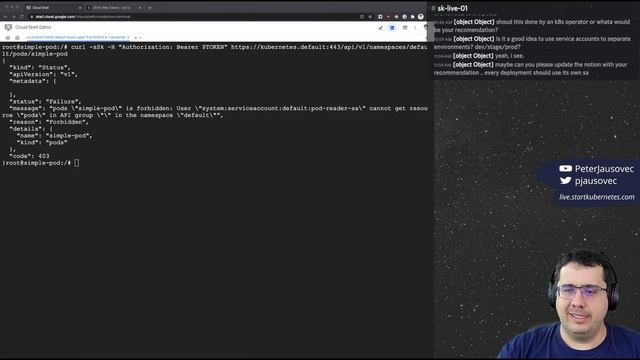Click the '"reason": "Forbidden"' line

tap(49, 122)
